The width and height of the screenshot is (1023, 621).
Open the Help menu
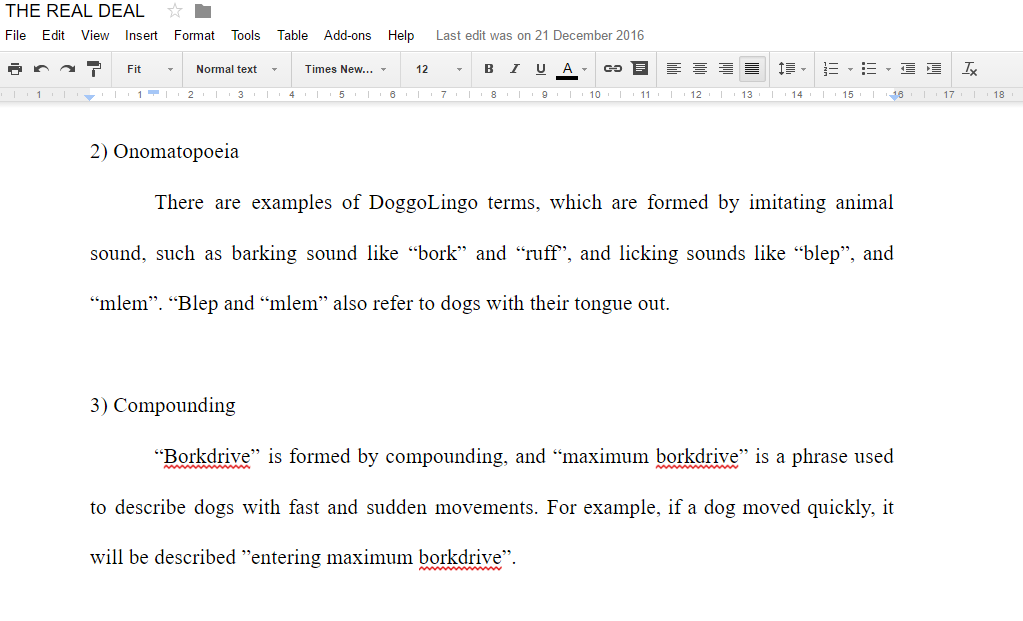tap(401, 35)
